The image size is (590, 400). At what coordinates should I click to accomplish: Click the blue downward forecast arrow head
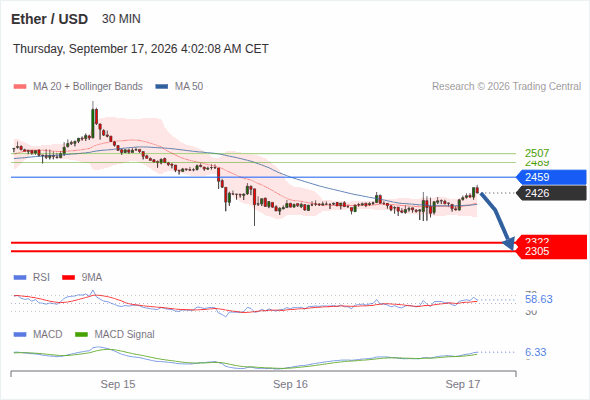509,244
